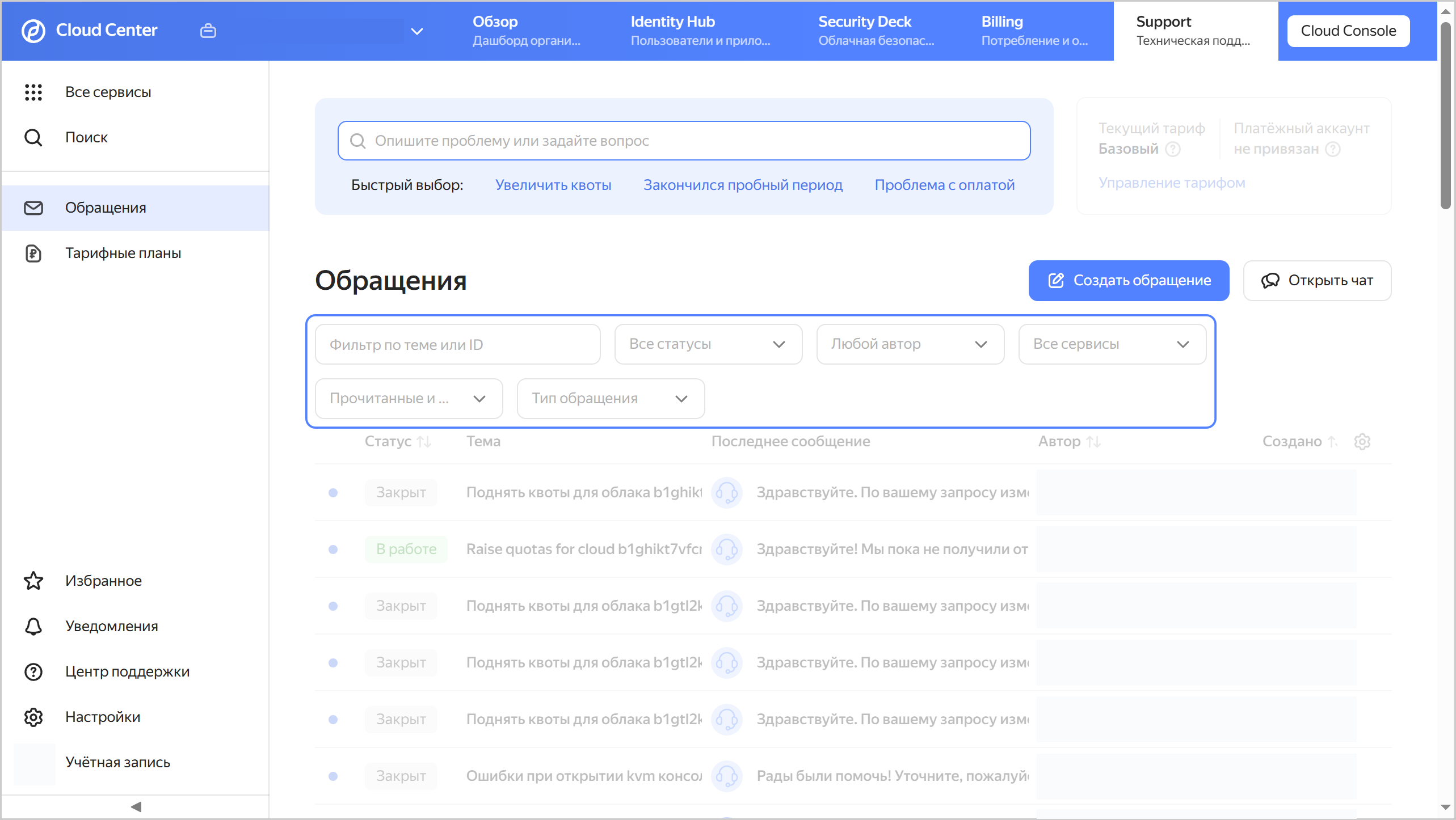Expand the Request type dropdown

click(610, 399)
